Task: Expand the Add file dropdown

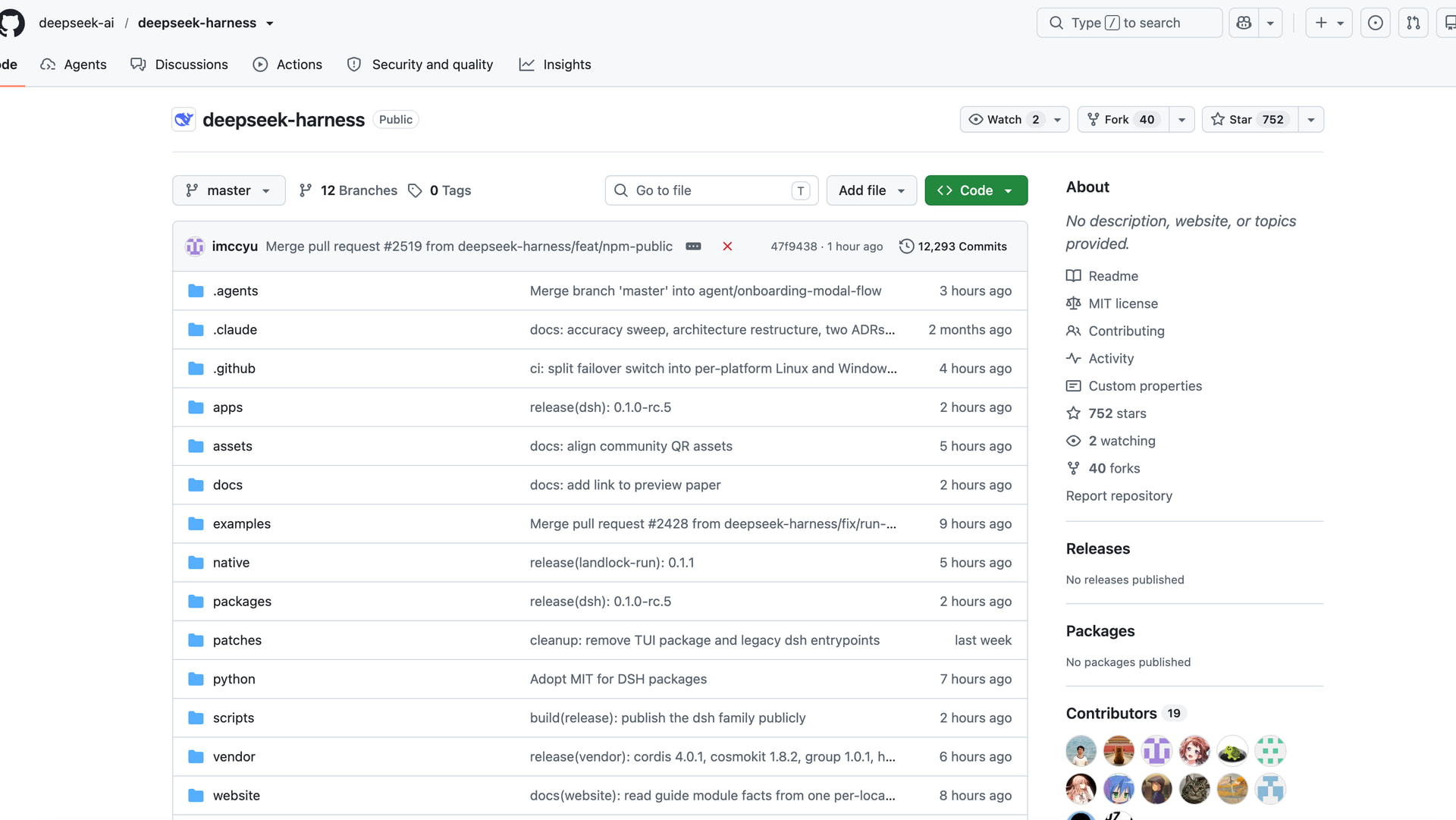Action: point(871,190)
